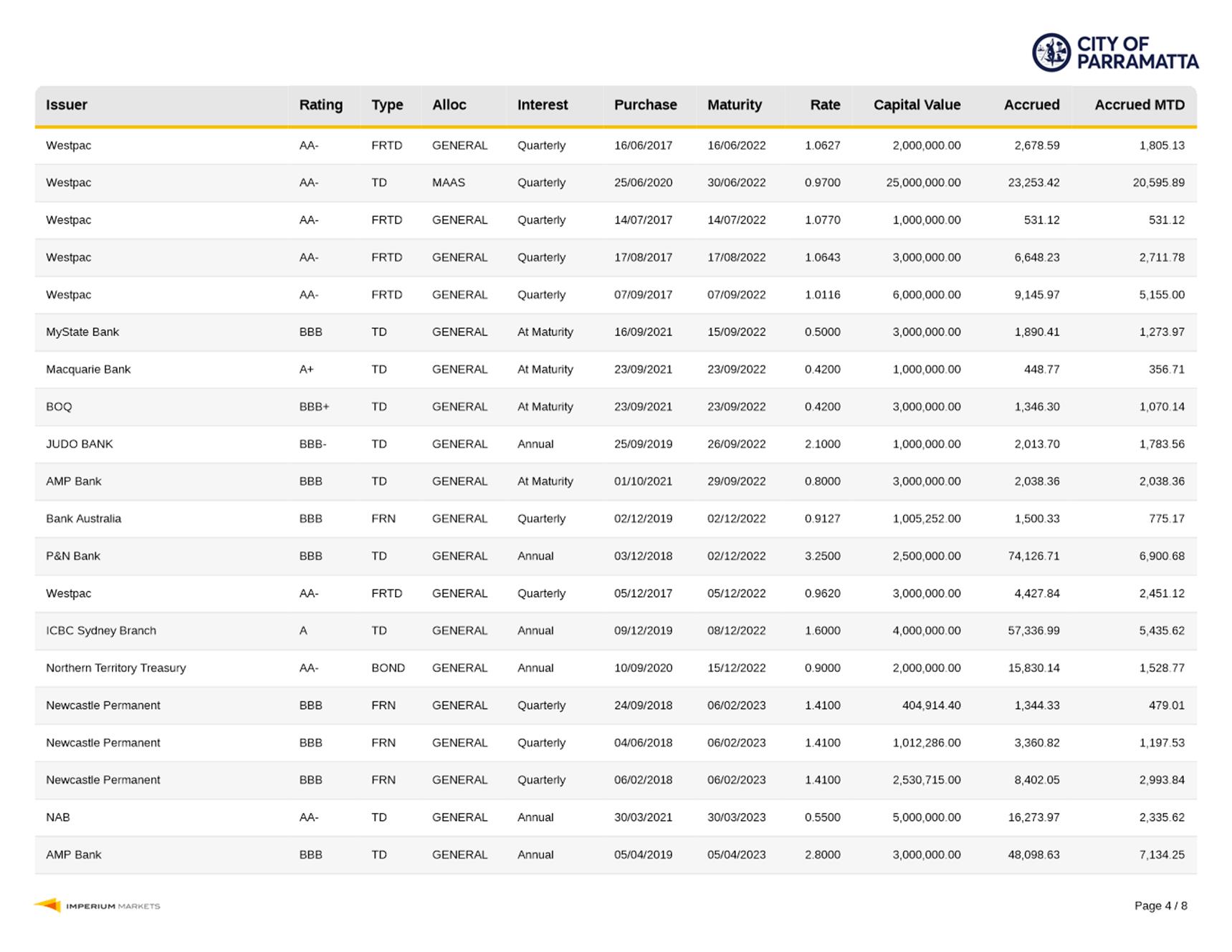Click the 2.8000 rate value
This screenshot has height=952, width=1232.
pyautogui.click(x=823, y=855)
